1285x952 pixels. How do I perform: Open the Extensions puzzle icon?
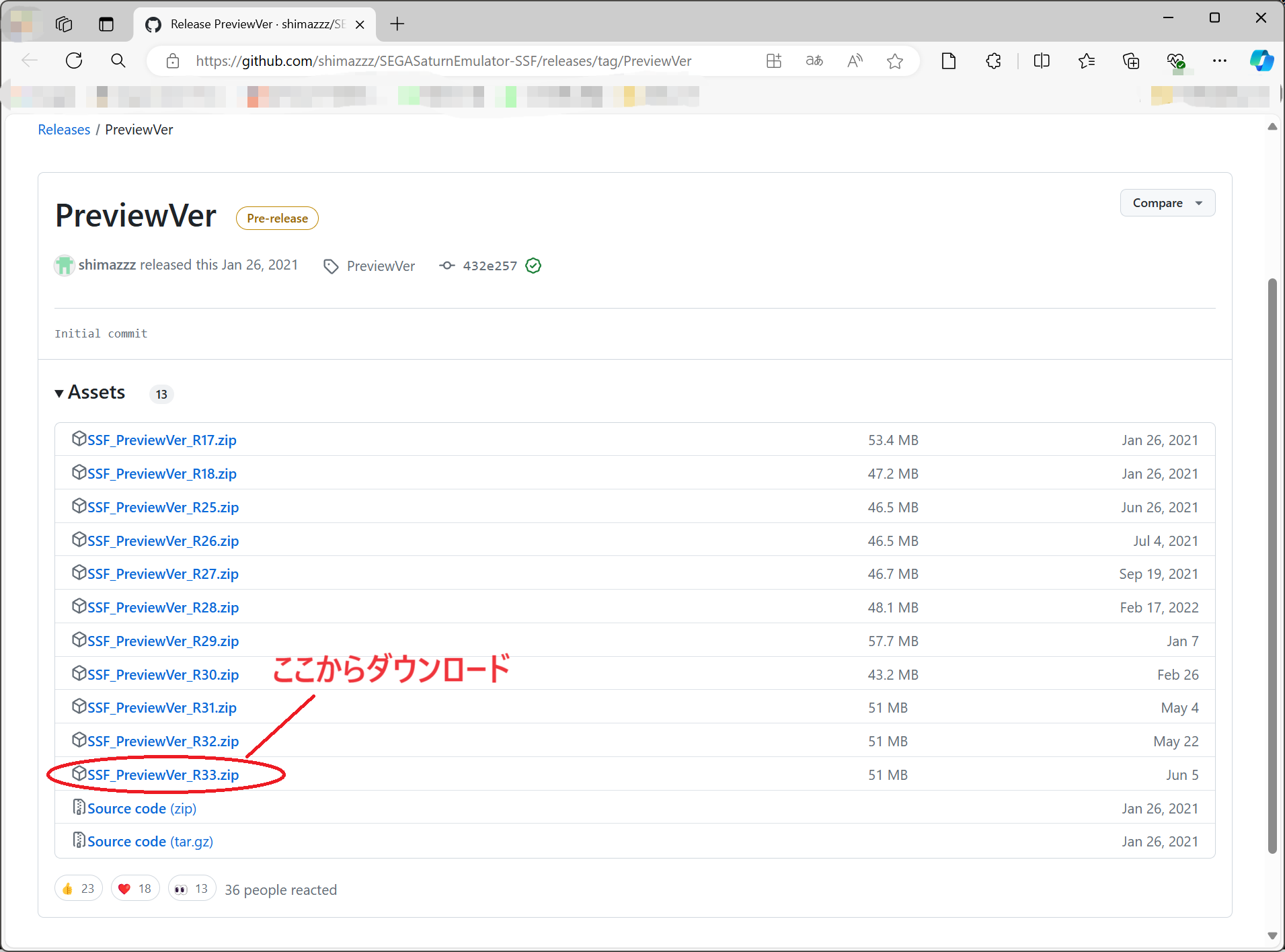point(993,61)
